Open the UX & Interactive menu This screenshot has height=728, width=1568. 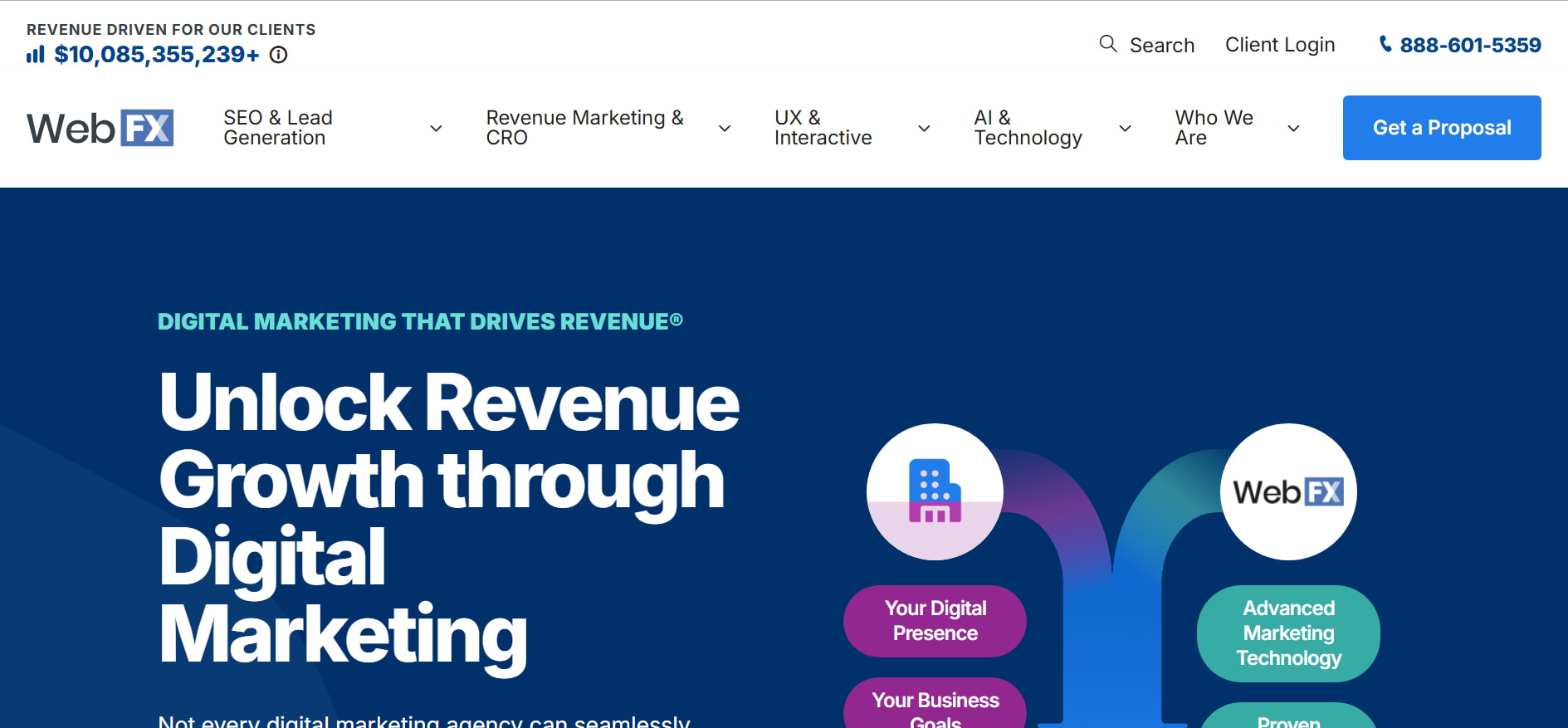click(x=823, y=128)
